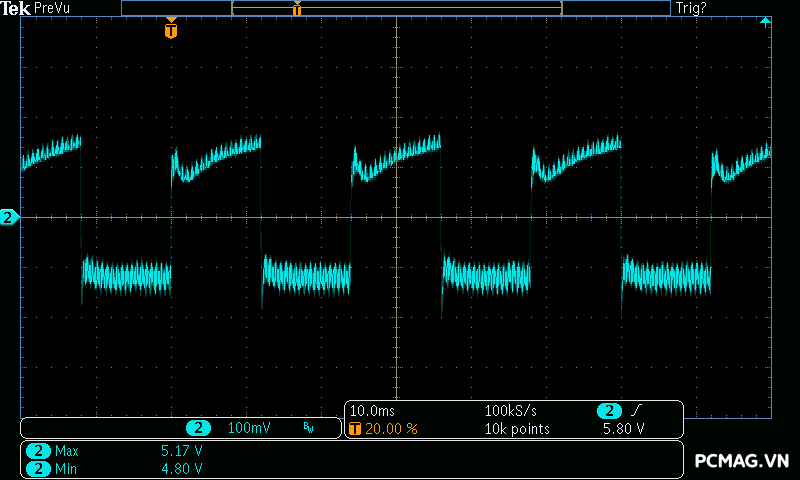
Task: Select the channel 2 ground reference marker
Action: 9,218
